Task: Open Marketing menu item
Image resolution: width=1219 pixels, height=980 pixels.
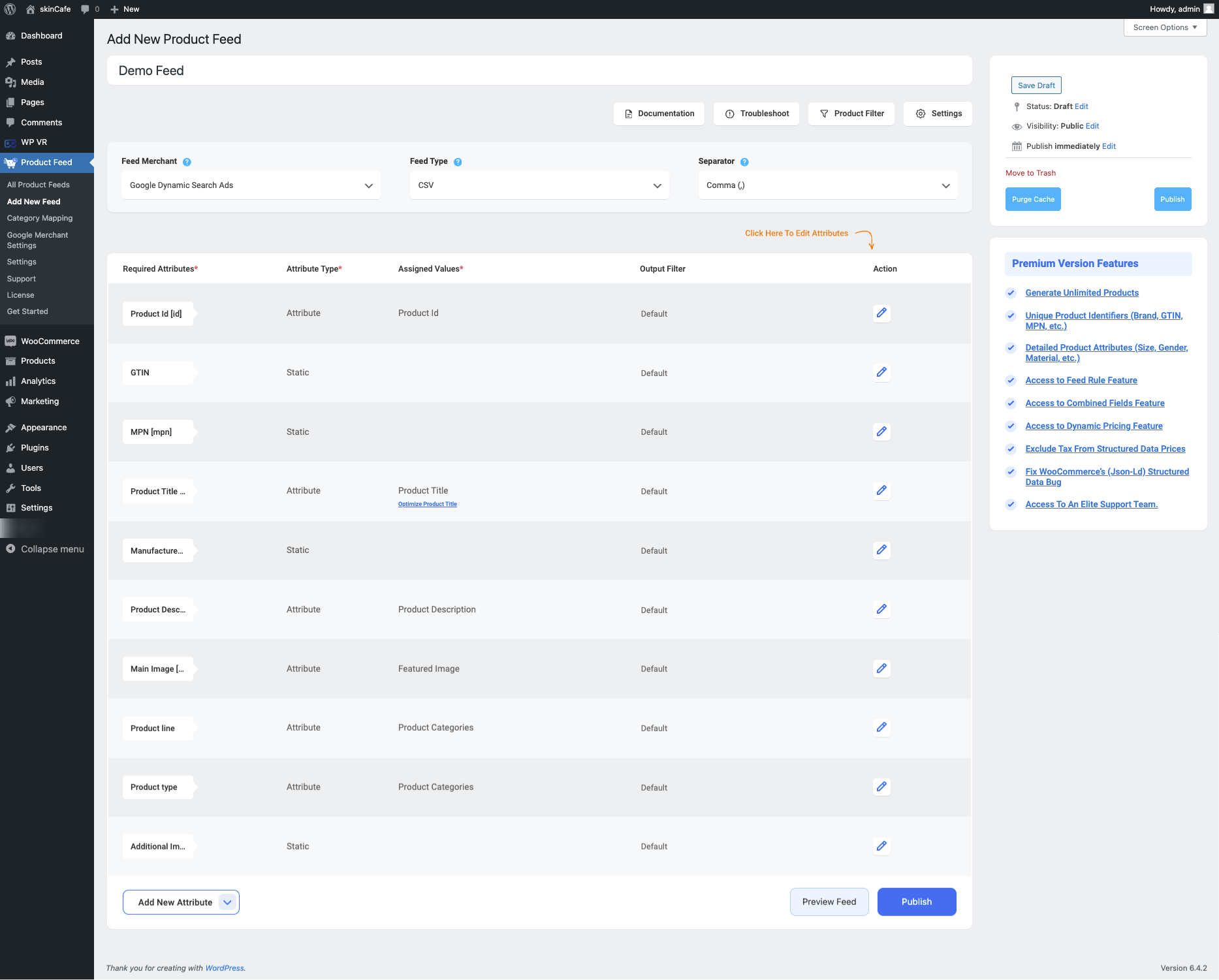Action: pyautogui.click(x=47, y=402)
